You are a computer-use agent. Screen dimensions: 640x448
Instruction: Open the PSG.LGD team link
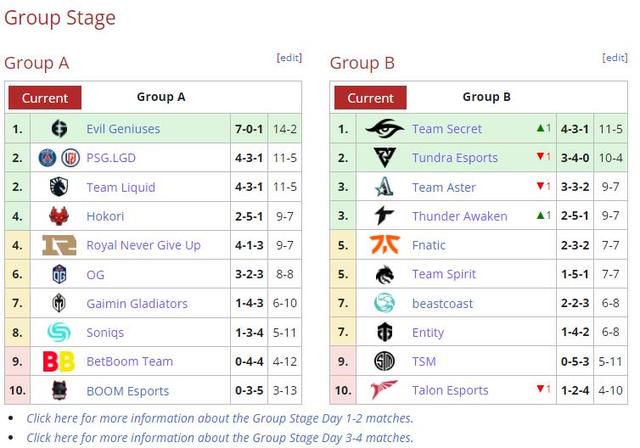pos(111,158)
